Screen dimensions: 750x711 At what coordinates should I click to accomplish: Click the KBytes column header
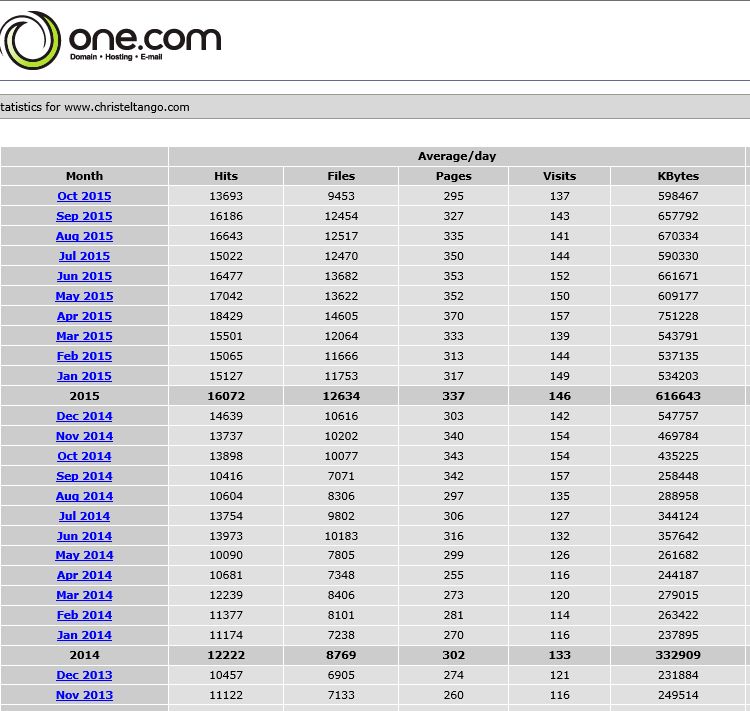pyautogui.click(x=678, y=176)
